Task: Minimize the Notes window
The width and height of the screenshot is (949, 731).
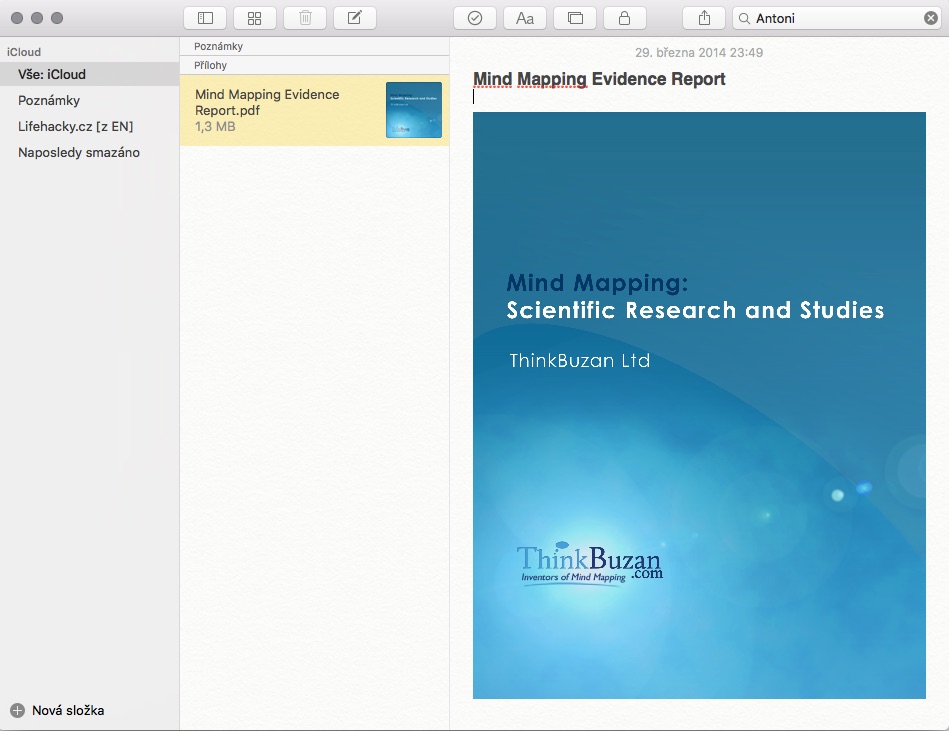Action: [37, 18]
